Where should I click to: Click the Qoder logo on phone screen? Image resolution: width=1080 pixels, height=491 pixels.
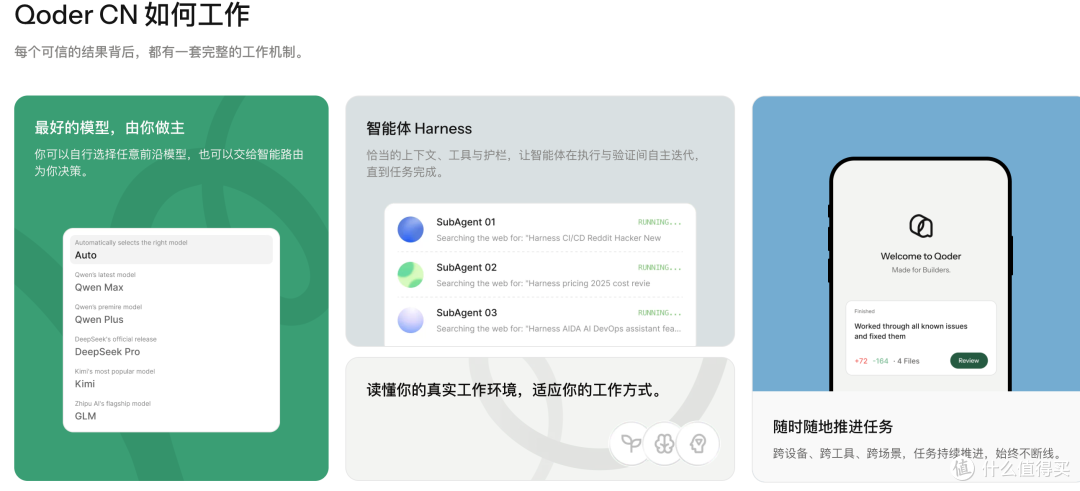point(920,225)
